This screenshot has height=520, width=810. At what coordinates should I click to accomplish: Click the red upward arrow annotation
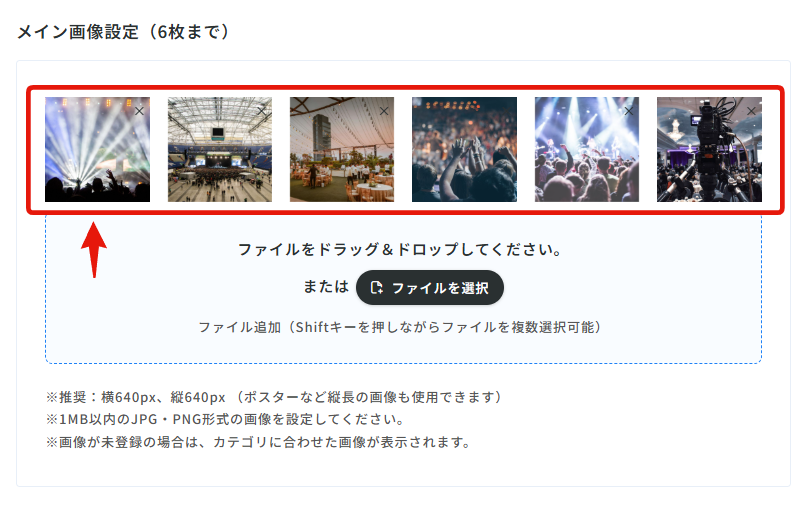click(94, 250)
